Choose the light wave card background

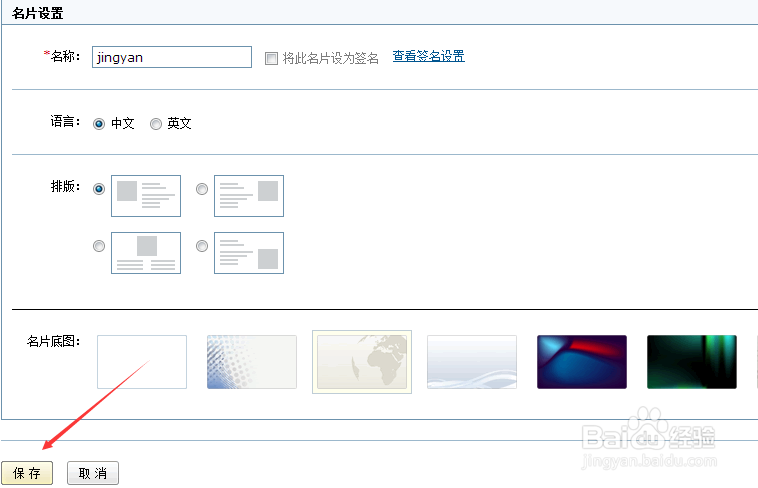(x=472, y=362)
